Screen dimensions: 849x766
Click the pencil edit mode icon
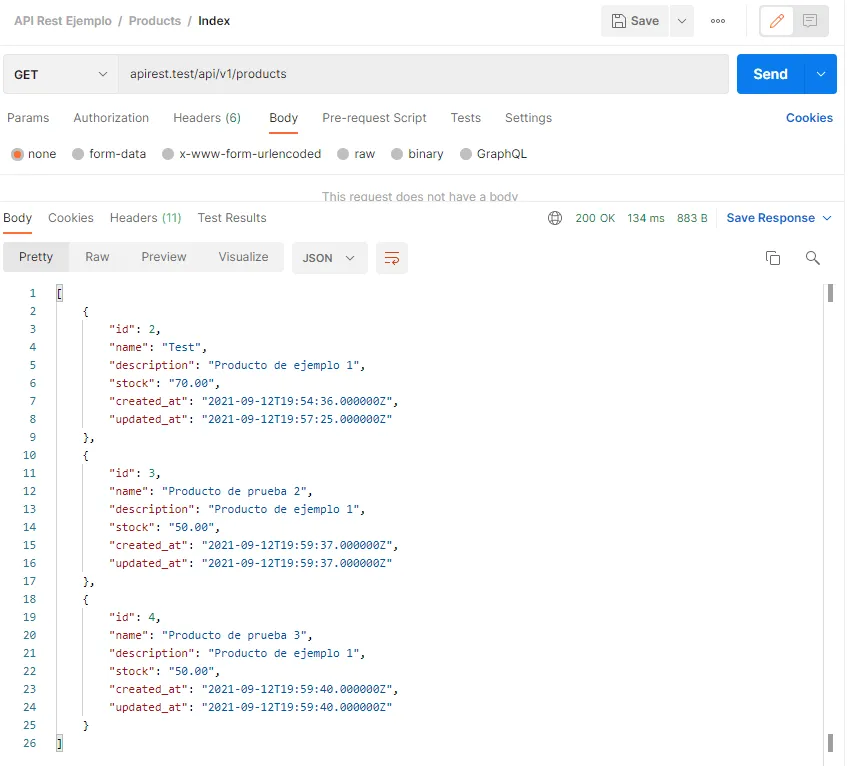[x=776, y=21]
